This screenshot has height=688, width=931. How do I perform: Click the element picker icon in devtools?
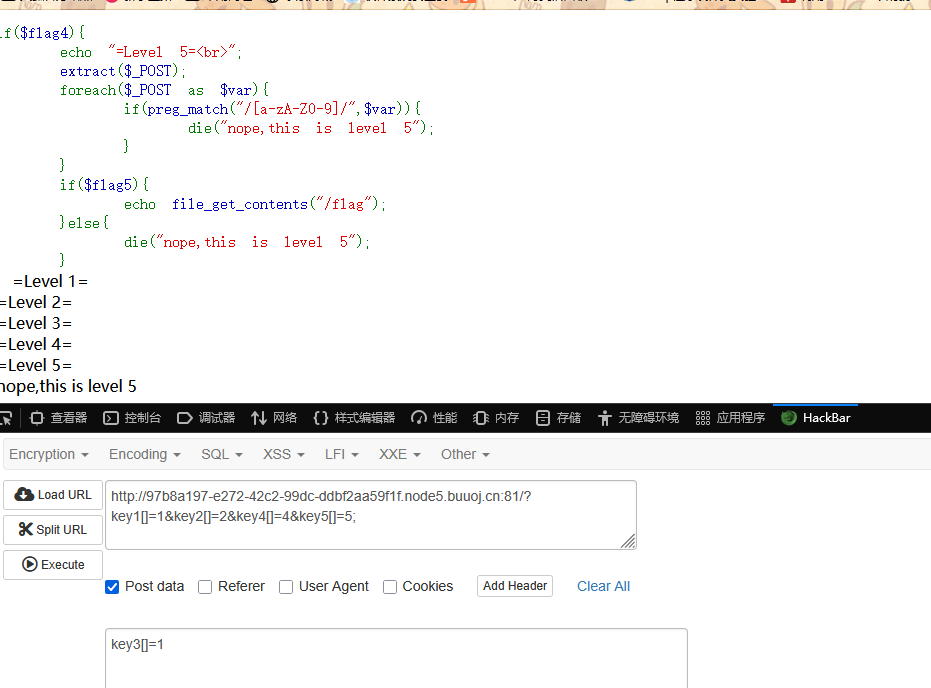5,418
